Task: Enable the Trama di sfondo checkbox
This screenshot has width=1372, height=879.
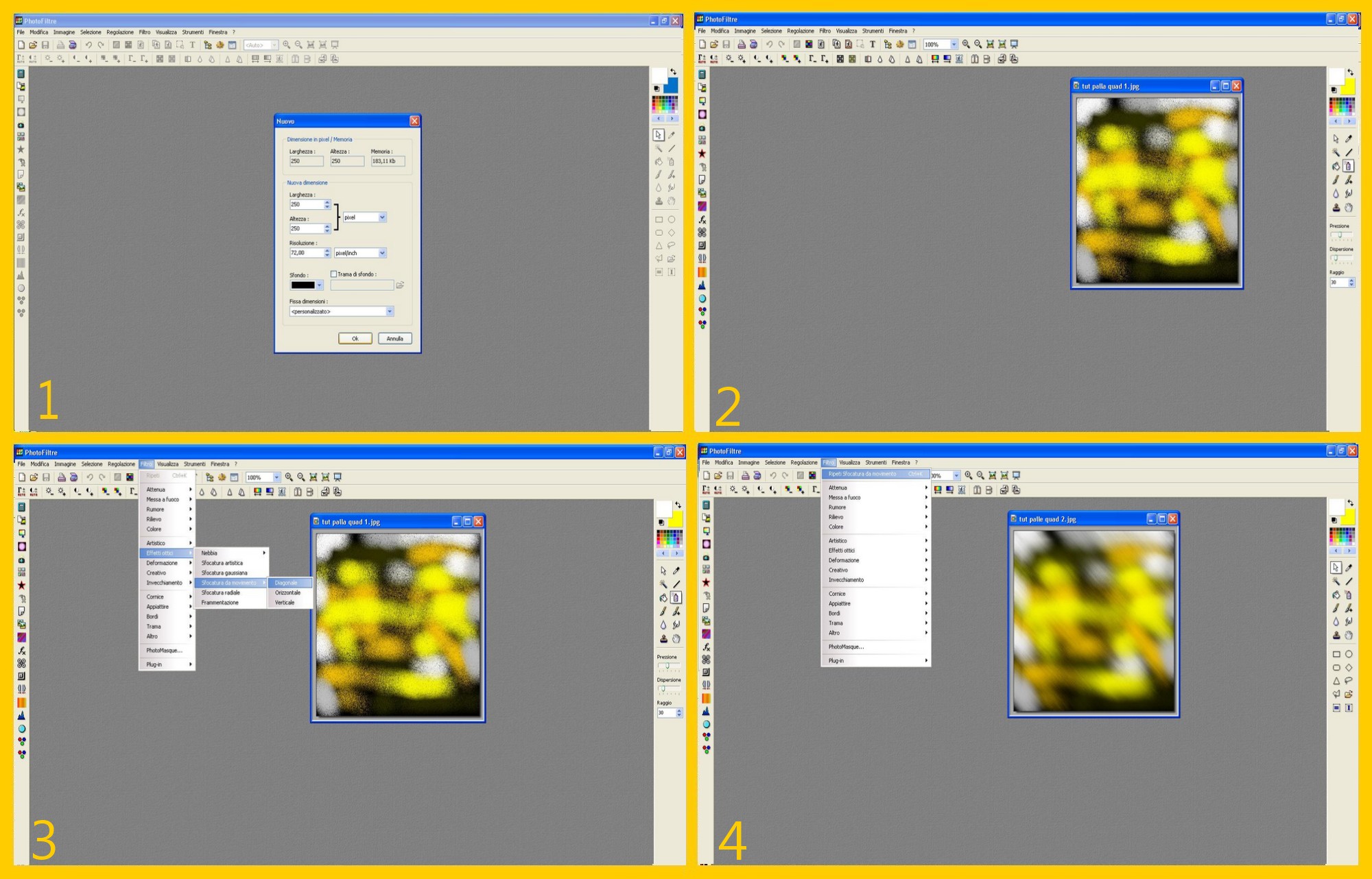Action: (334, 274)
